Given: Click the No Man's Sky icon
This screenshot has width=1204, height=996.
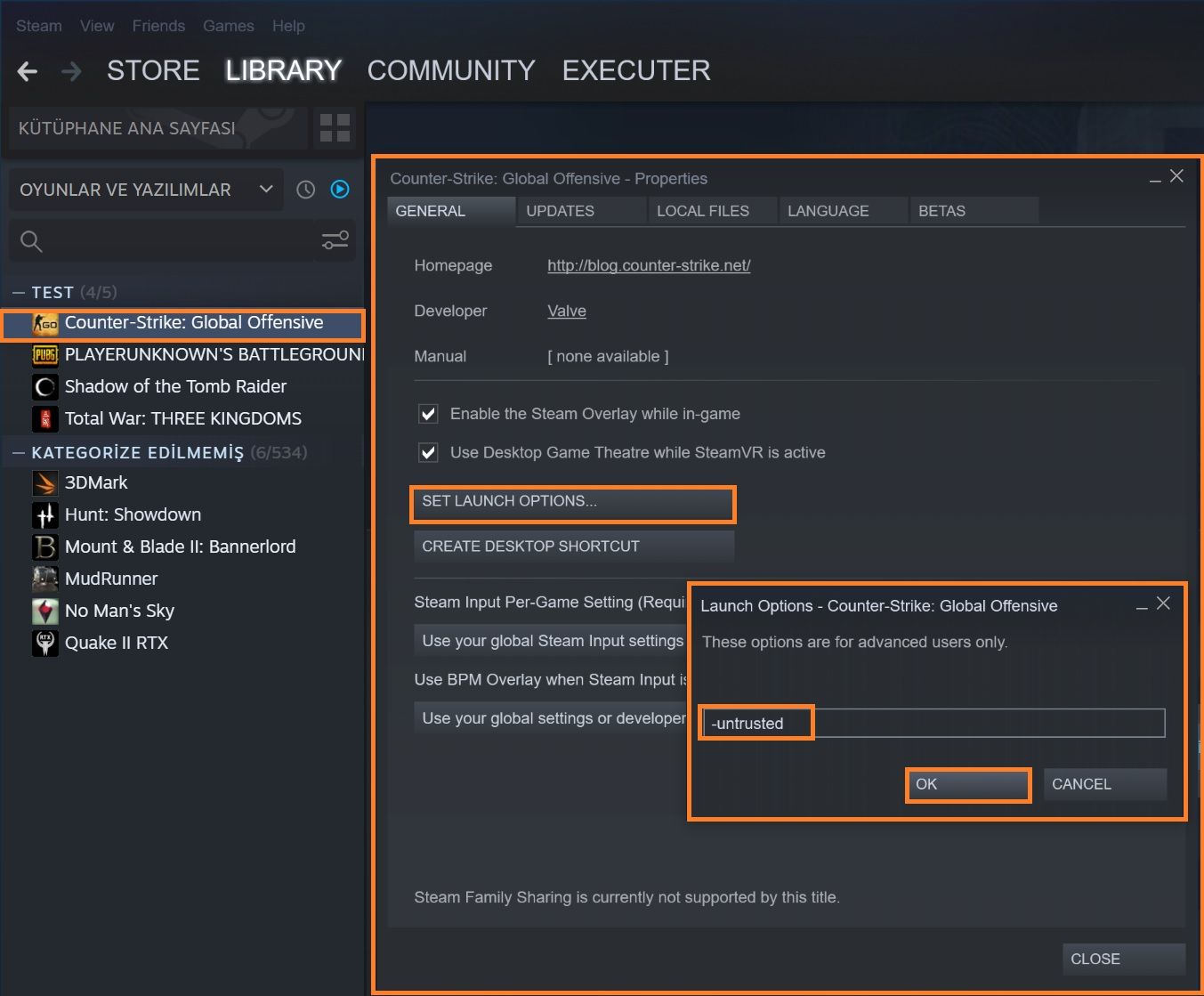Looking at the screenshot, I should (45, 611).
